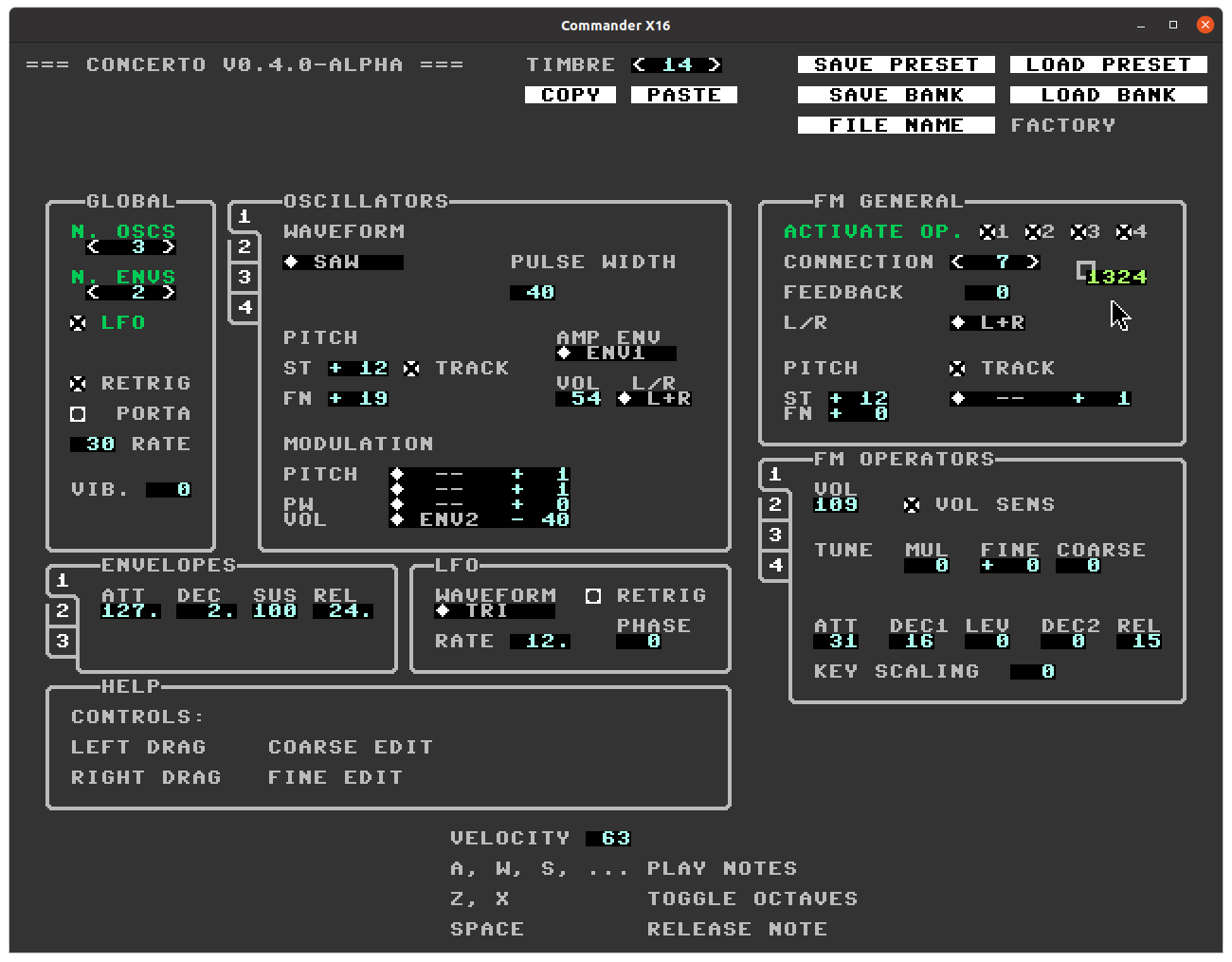Click the VIB. value field
The height and width of the screenshot is (962, 1232).
(169, 489)
